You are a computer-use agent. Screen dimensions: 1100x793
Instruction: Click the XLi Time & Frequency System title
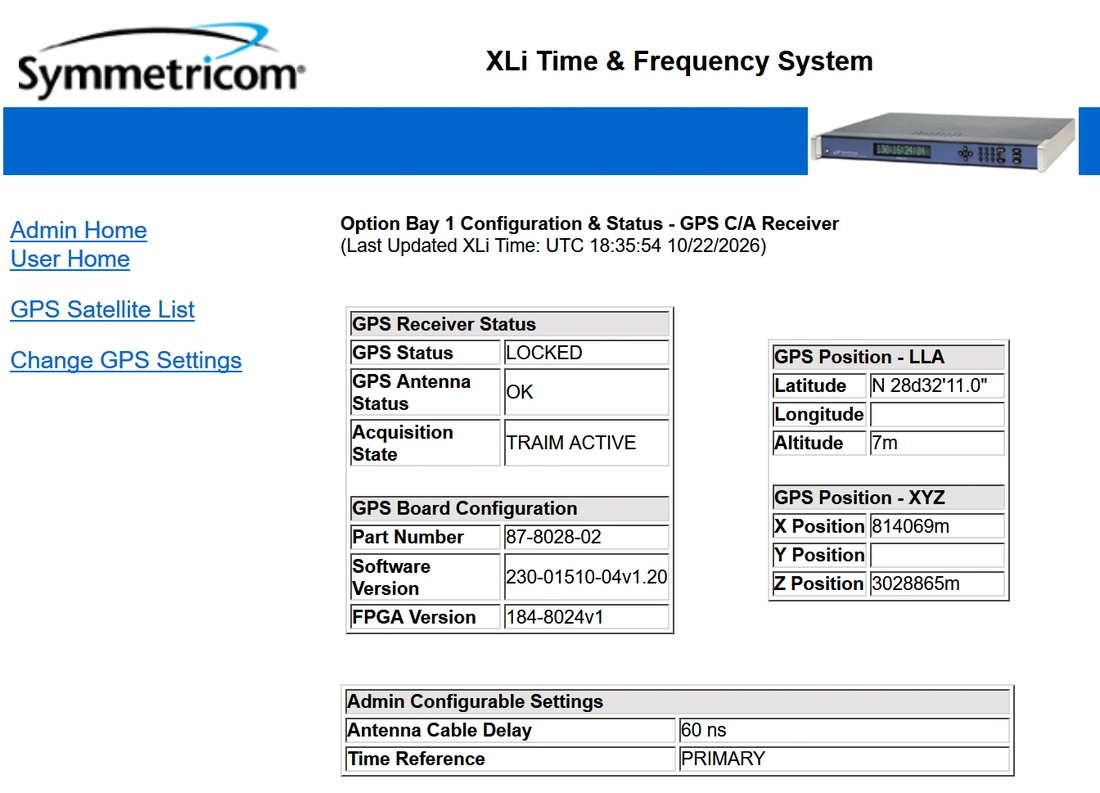pyautogui.click(x=679, y=61)
